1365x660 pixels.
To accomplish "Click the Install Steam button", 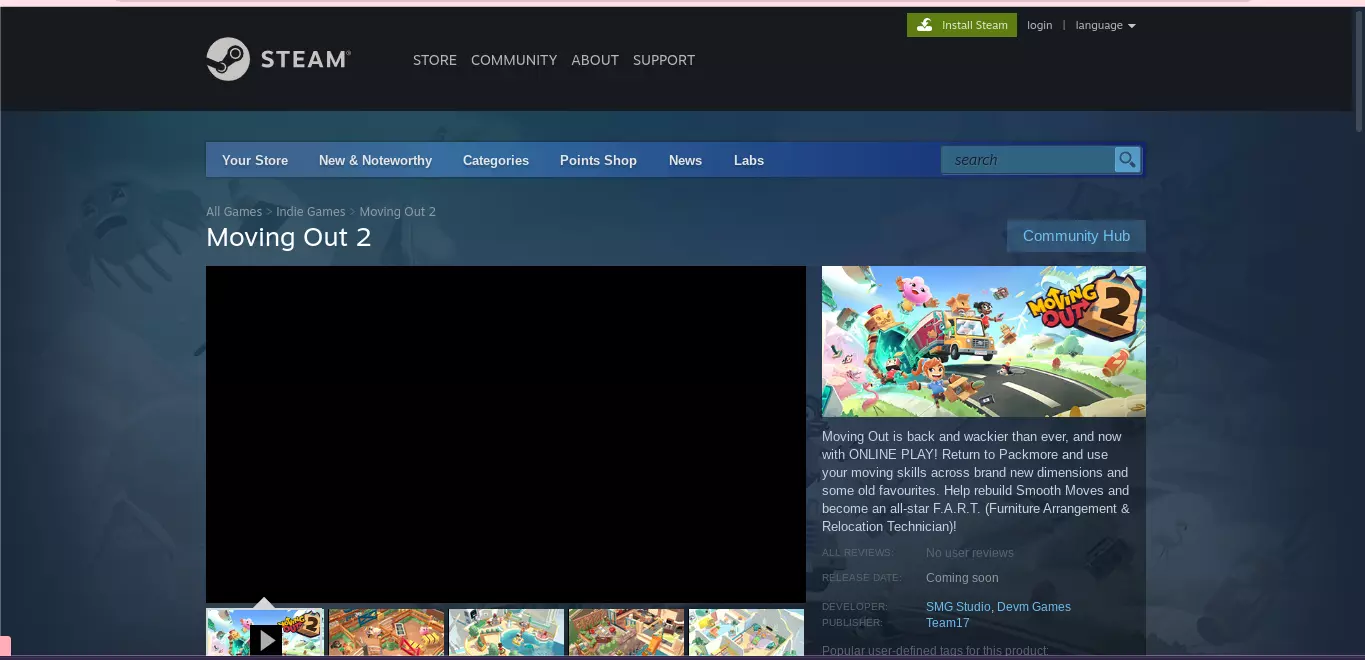I will pos(962,25).
